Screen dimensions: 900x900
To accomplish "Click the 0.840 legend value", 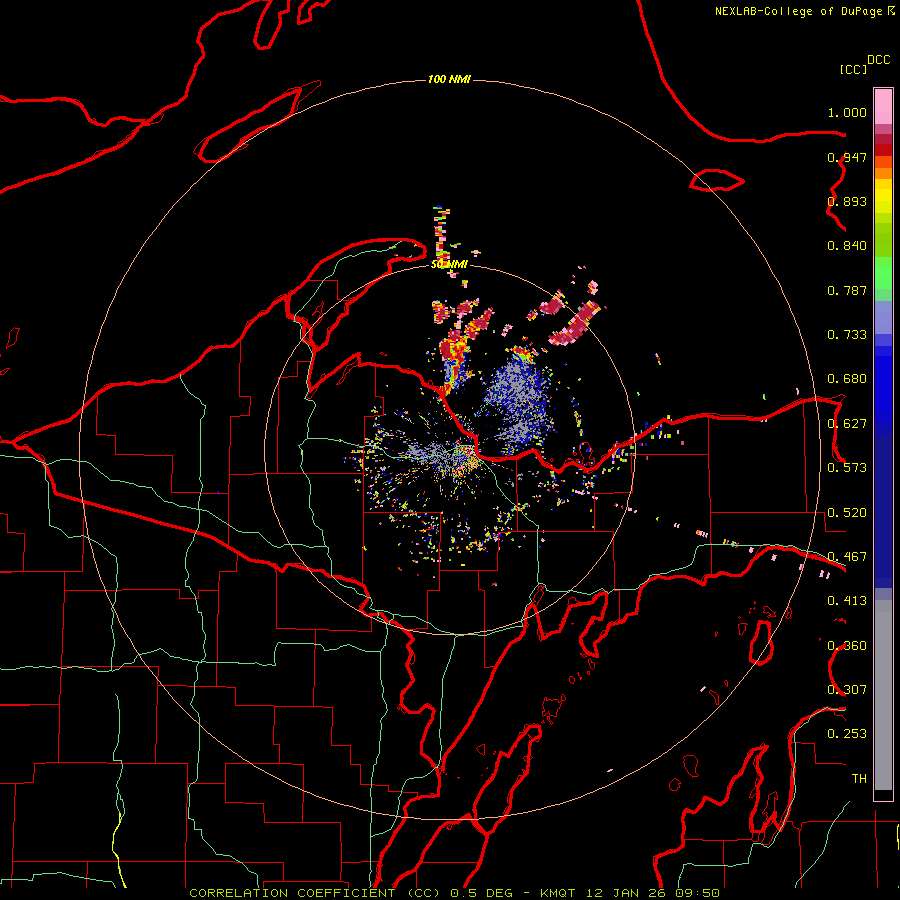I will point(847,246).
